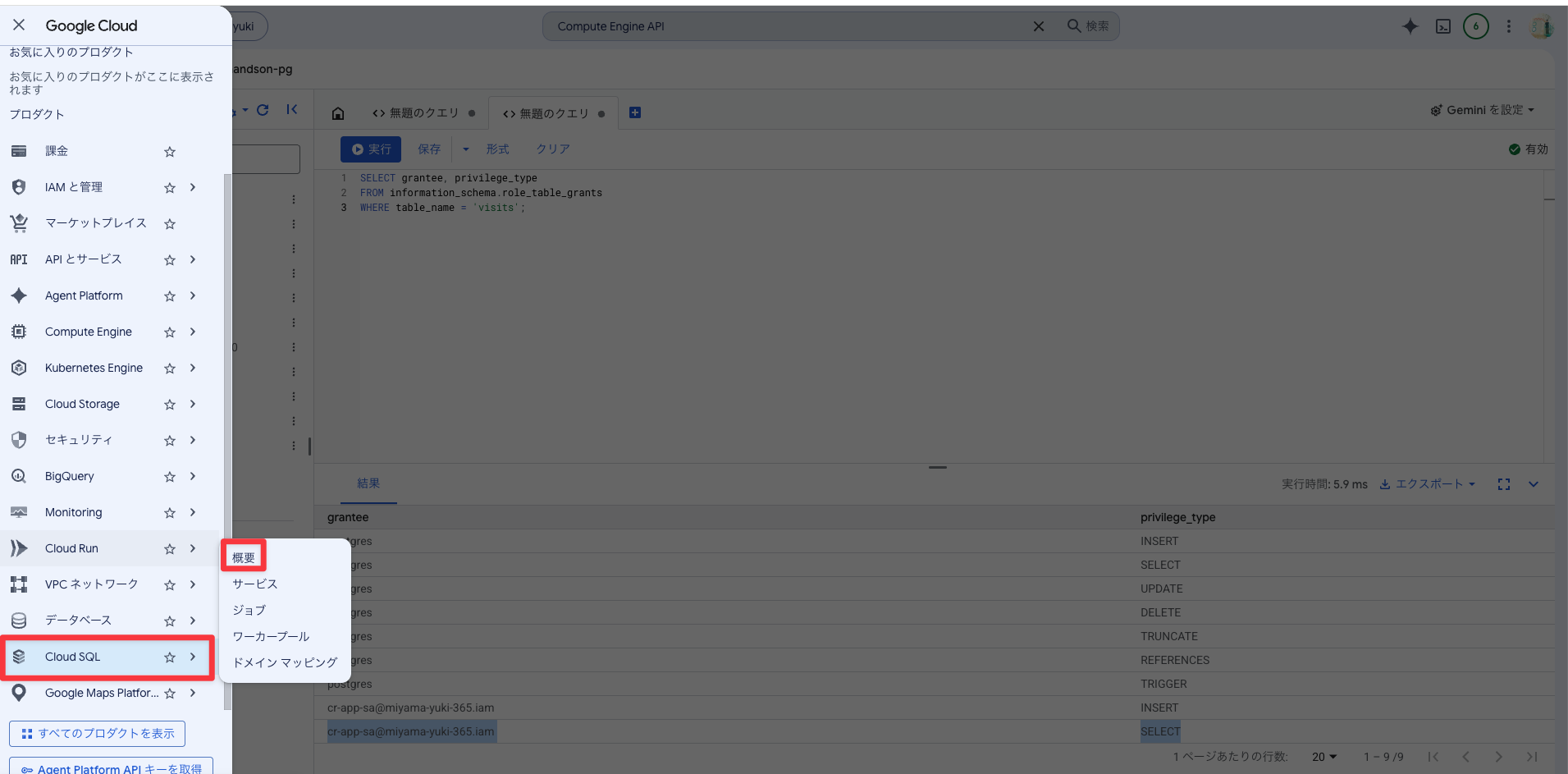Click the BigQuery magnifier icon
The image size is (1568, 774).
tap(19, 476)
